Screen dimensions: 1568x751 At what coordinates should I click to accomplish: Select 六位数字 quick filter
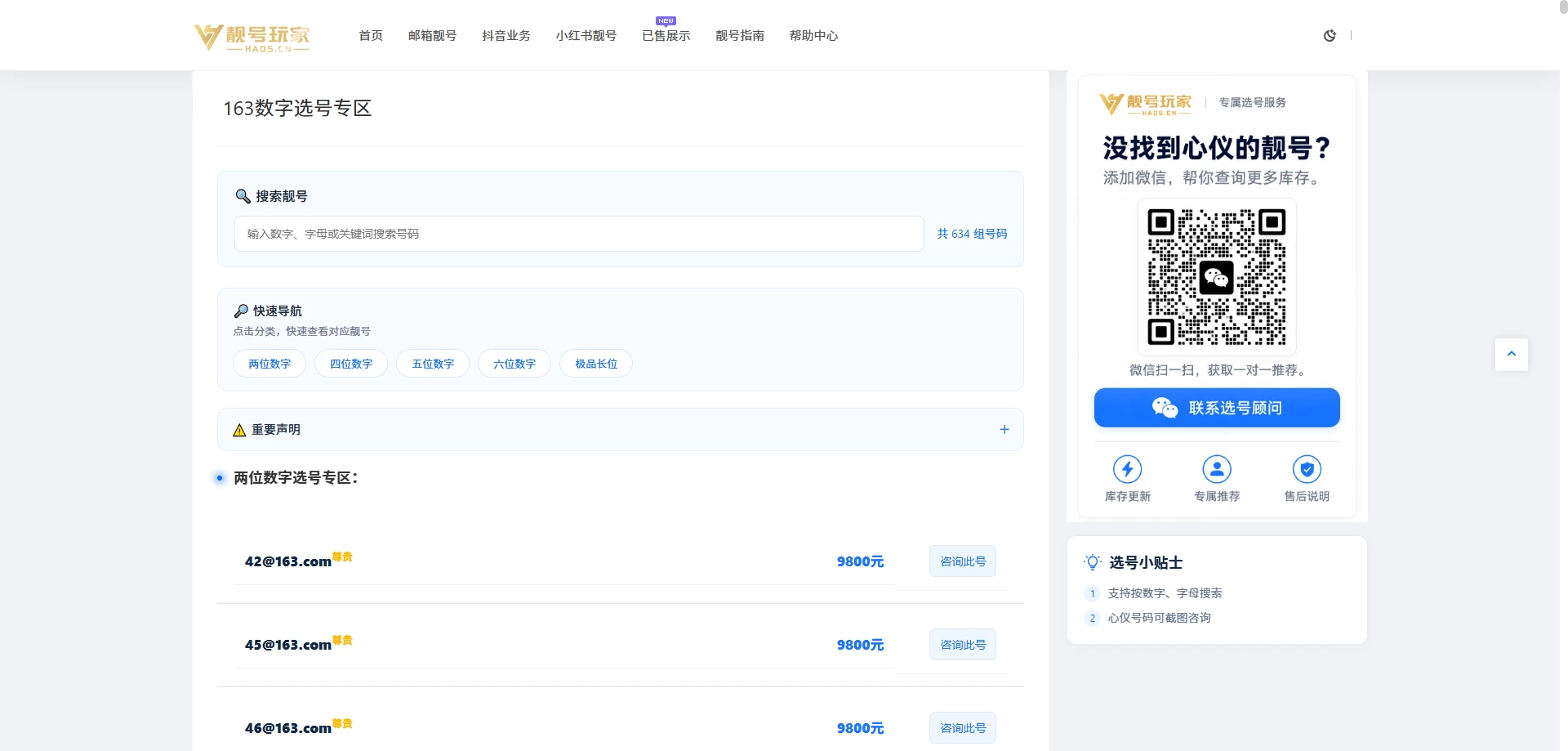(514, 364)
